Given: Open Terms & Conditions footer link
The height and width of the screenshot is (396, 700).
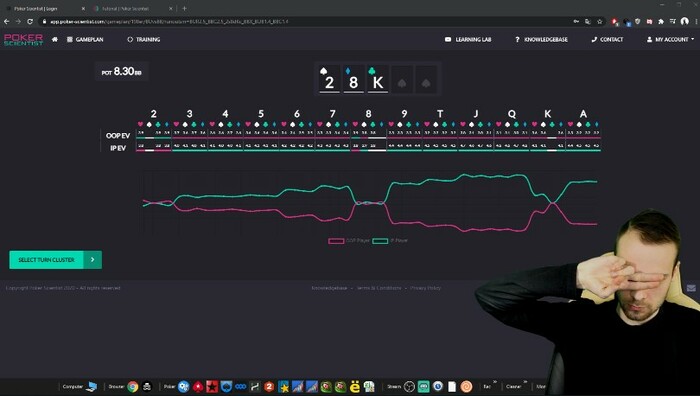Looking at the screenshot, I should pos(379,288).
